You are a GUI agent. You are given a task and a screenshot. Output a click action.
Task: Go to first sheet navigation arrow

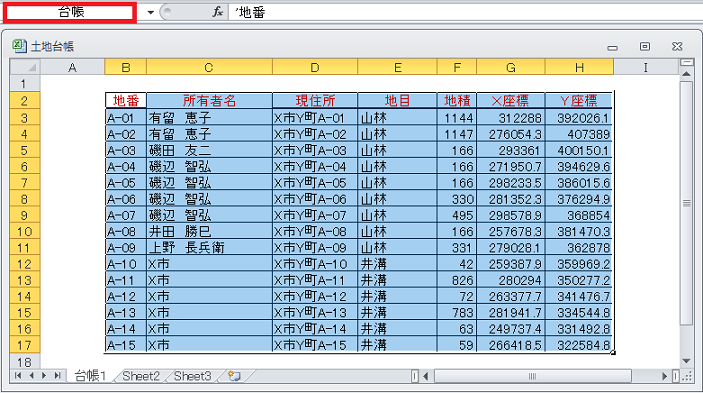(x=18, y=376)
